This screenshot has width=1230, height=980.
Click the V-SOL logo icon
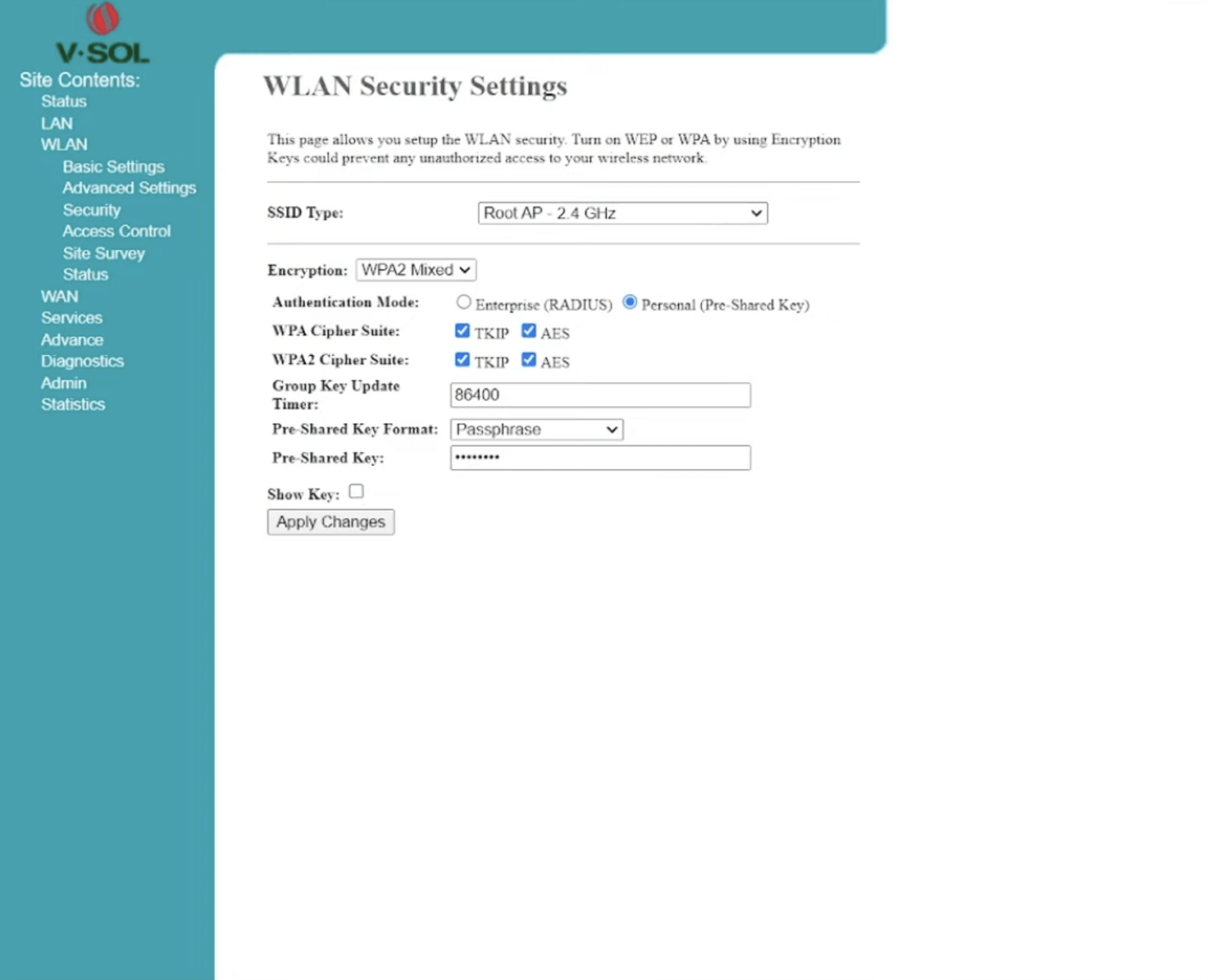click(x=102, y=19)
